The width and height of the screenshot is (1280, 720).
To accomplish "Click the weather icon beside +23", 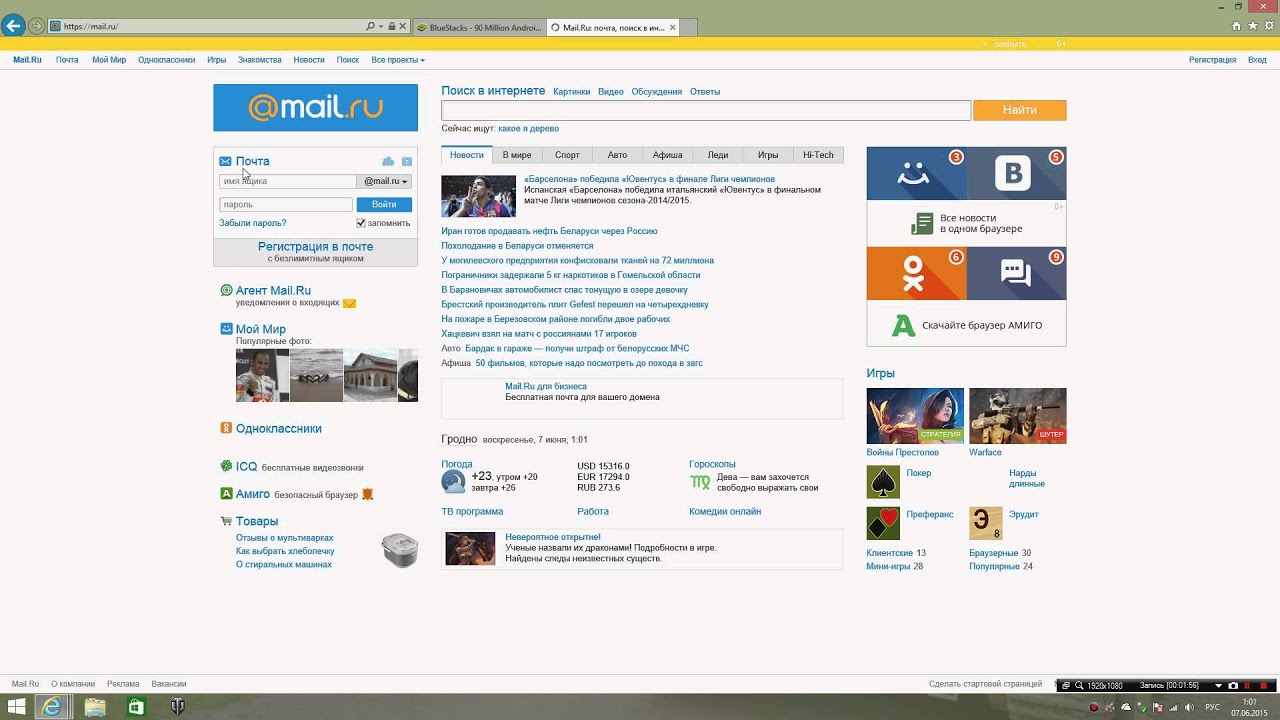I will (454, 482).
